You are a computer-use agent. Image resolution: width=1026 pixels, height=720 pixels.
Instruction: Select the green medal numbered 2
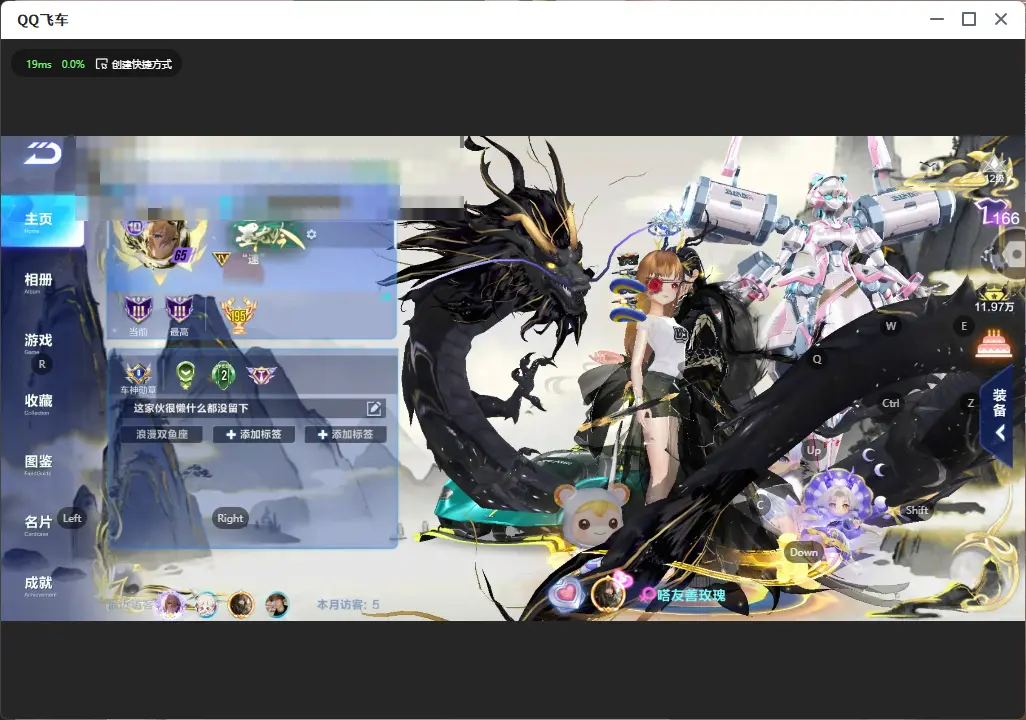point(224,375)
